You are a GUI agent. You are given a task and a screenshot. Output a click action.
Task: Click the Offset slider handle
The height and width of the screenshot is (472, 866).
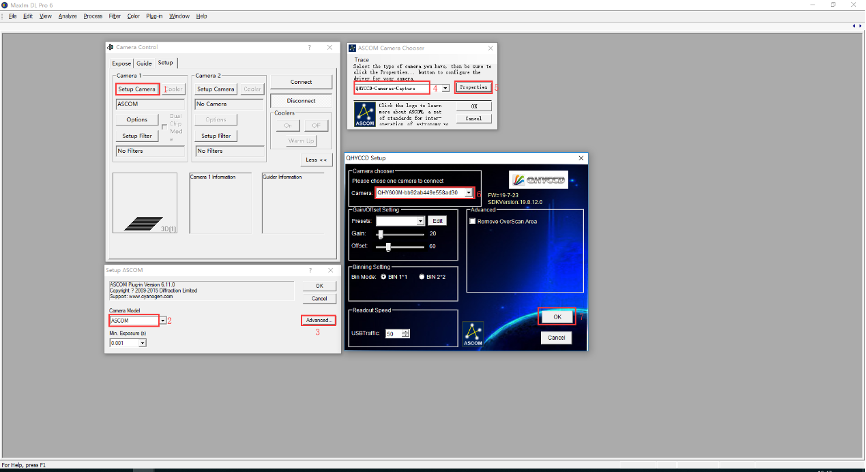click(x=388, y=247)
